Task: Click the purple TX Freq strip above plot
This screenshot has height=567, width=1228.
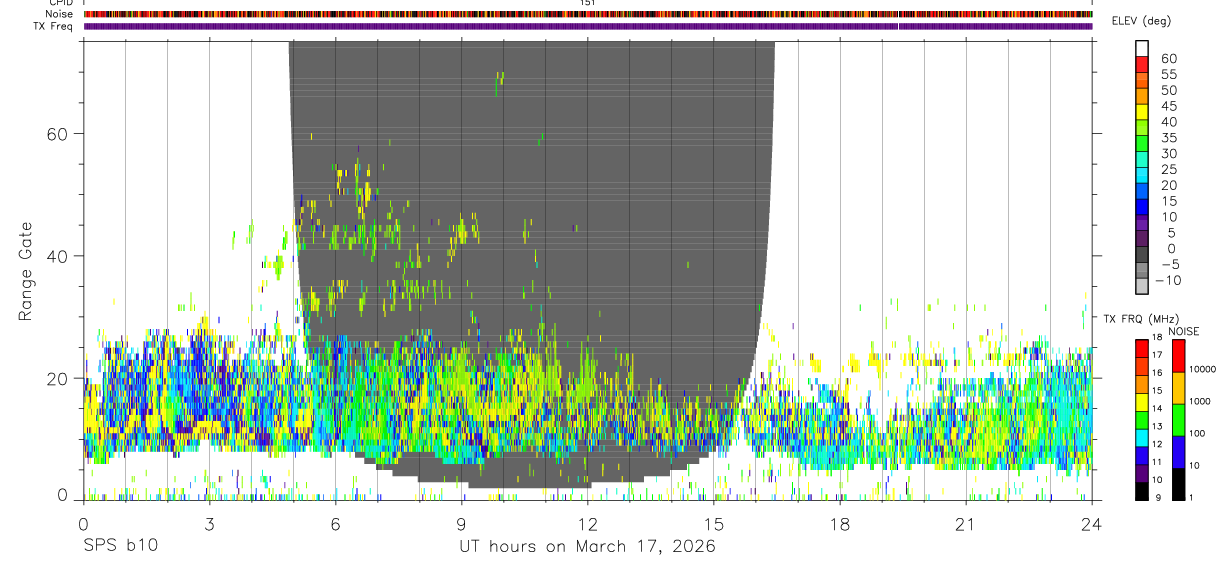Action: 588,26
